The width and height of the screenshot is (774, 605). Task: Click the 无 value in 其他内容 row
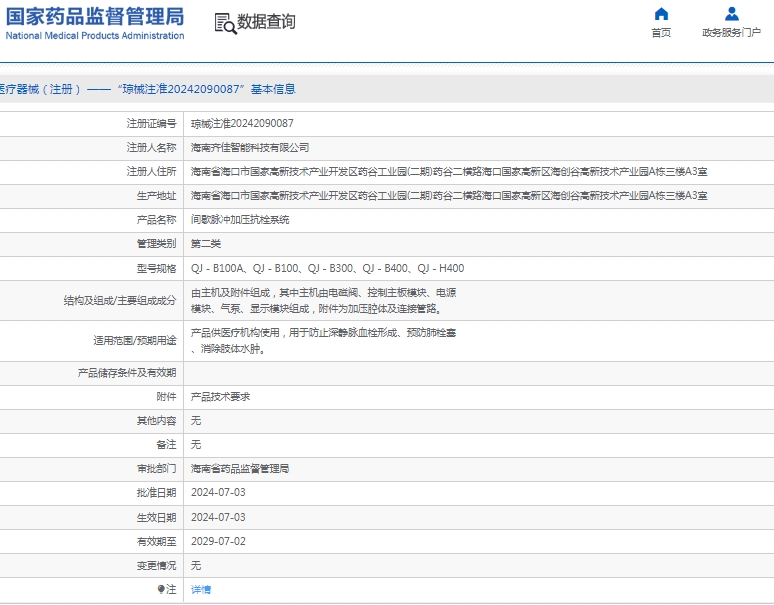pos(196,421)
